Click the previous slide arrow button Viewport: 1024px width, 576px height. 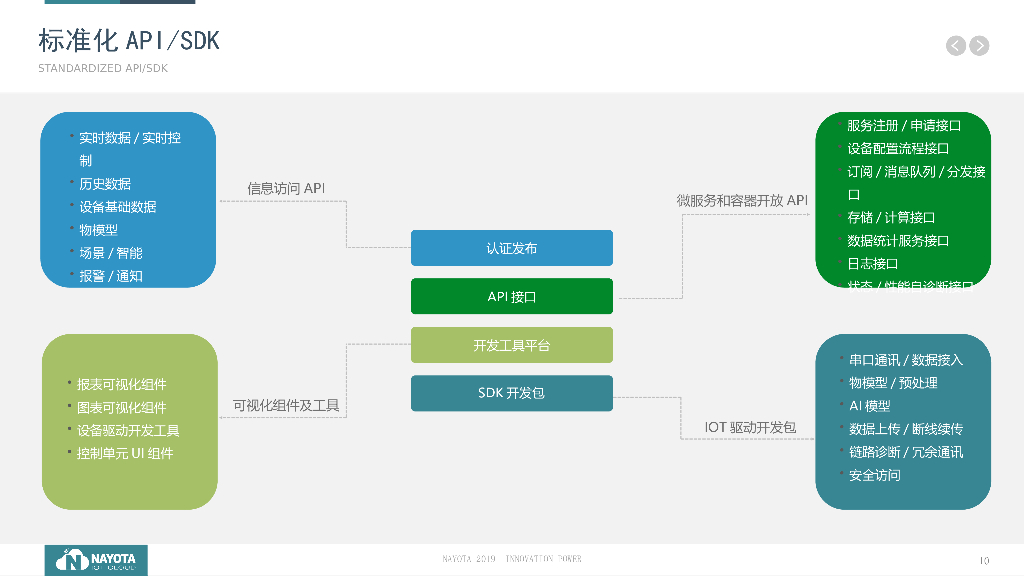coord(955,45)
